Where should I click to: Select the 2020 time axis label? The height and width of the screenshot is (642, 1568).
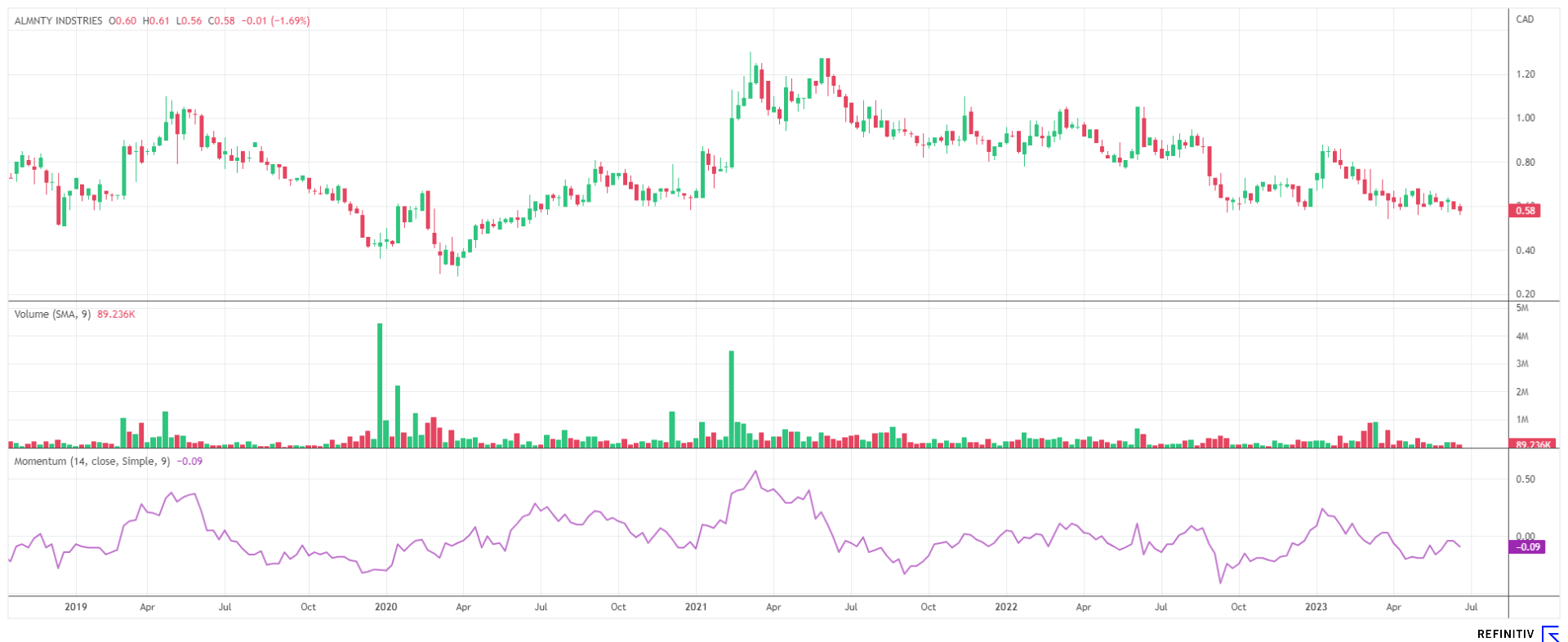click(385, 607)
